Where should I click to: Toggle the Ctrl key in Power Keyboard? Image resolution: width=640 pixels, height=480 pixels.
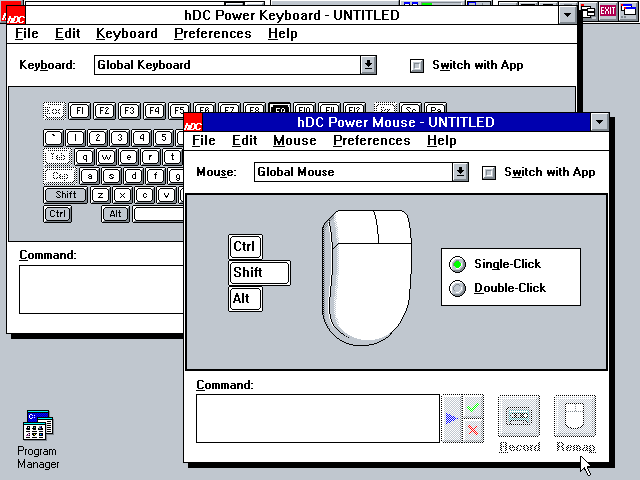(58, 214)
